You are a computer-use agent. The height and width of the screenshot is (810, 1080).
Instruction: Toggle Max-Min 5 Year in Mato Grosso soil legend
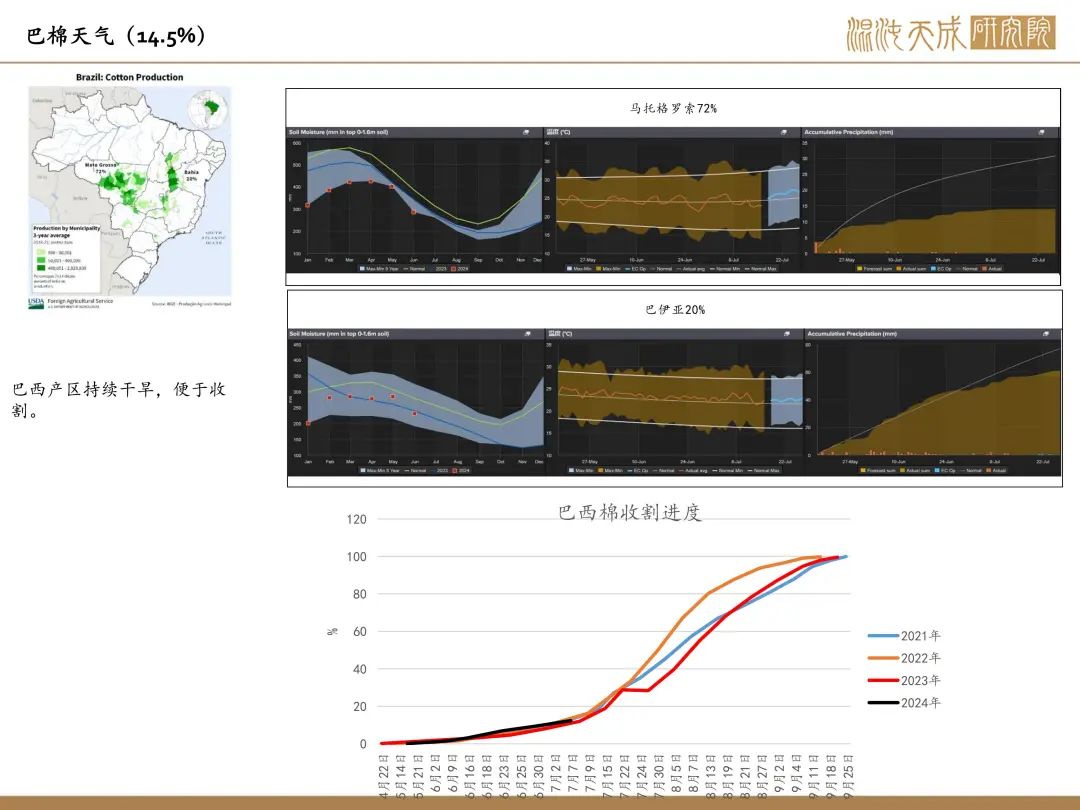(x=379, y=269)
